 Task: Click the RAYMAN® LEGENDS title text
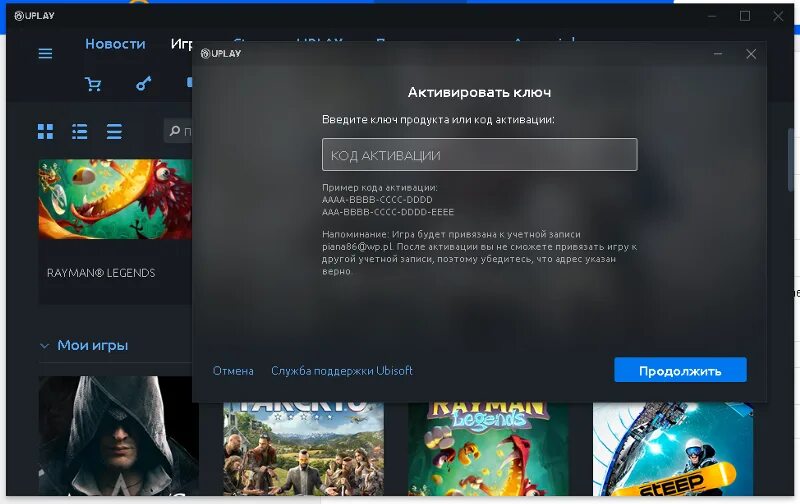pos(101,273)
